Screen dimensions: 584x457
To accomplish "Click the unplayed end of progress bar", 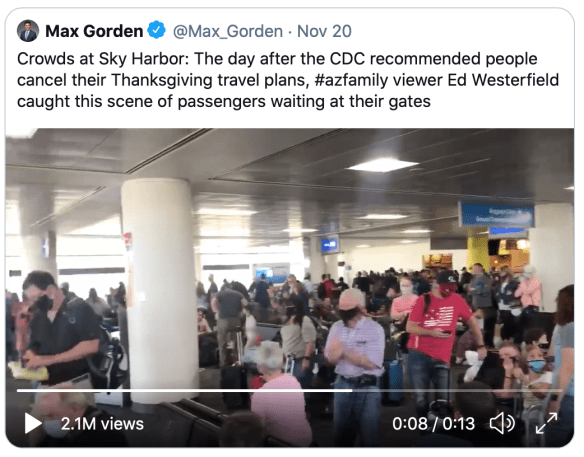I will click(457, 391).
